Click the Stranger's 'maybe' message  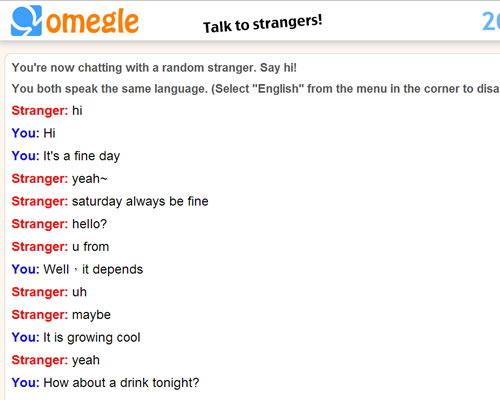coord(61,315)
